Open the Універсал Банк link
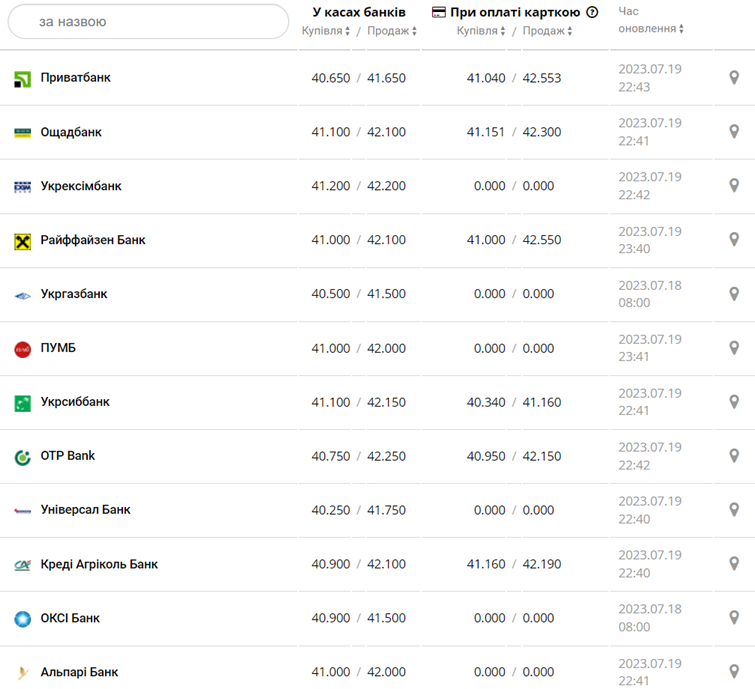 click(x=85, y=510)
